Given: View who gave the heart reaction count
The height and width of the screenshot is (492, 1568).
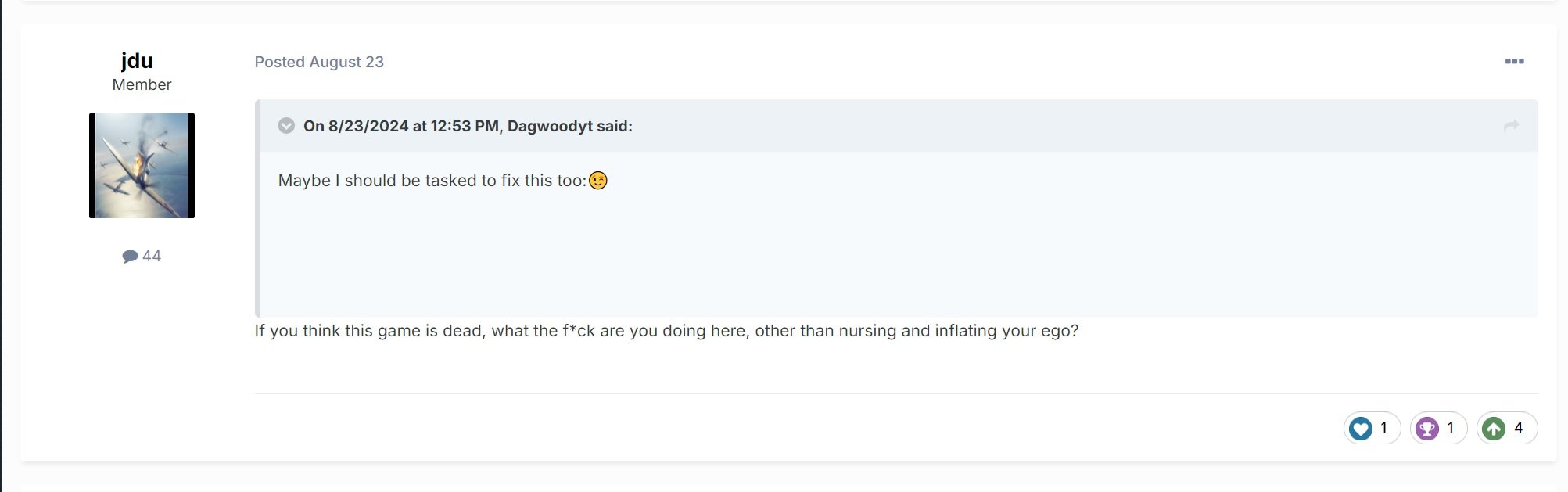Looking at the screenshot, I should click(x=1383, y=428).
